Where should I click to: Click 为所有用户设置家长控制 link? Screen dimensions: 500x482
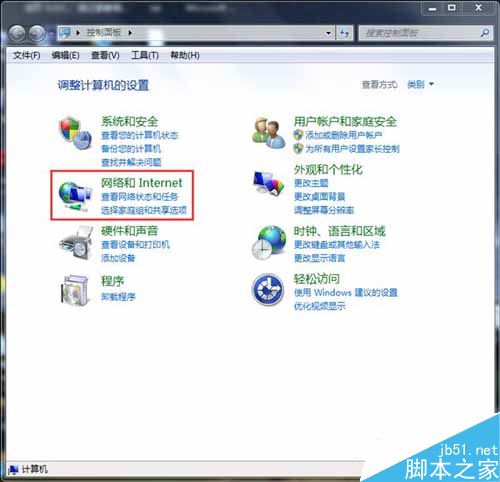coord(352,149)
